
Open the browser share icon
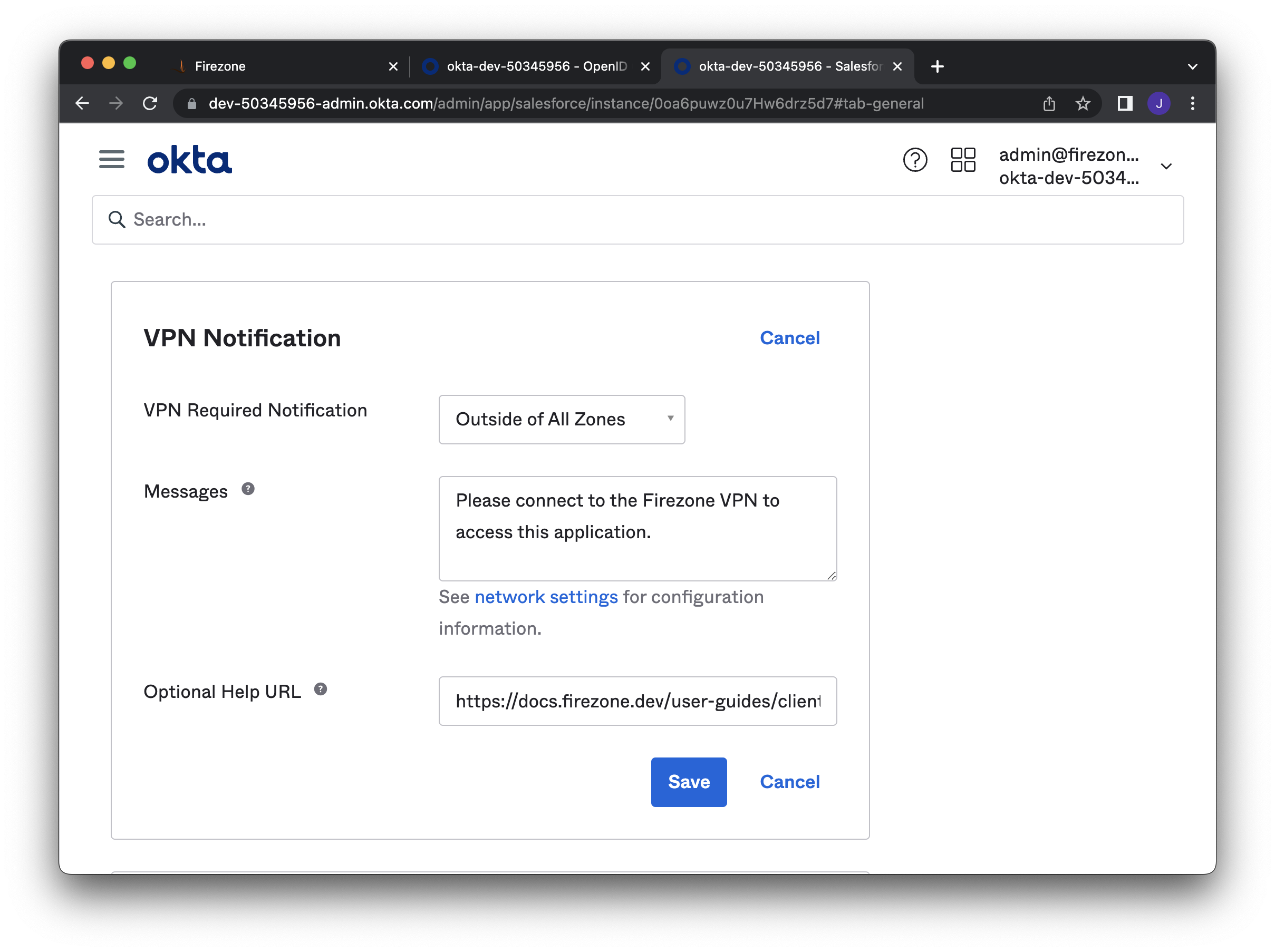point(1048,104)
